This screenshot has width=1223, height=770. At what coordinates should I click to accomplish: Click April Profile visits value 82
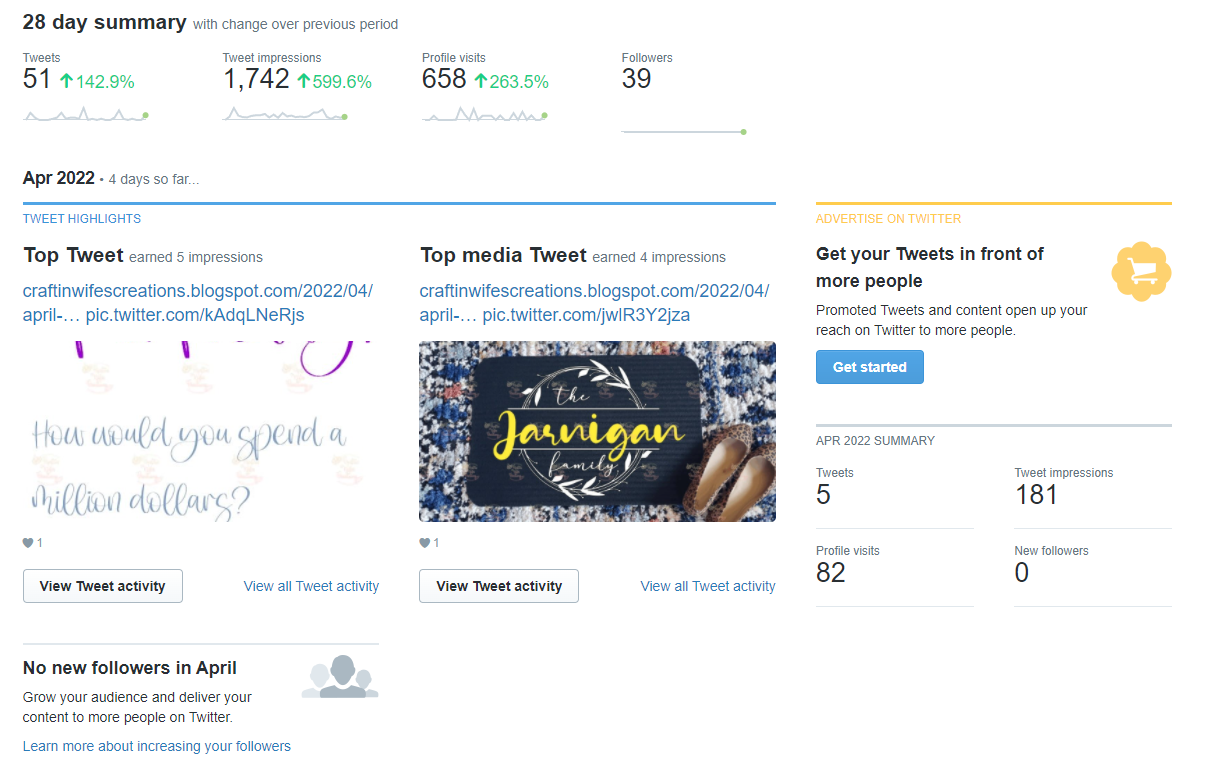(831, 572)
